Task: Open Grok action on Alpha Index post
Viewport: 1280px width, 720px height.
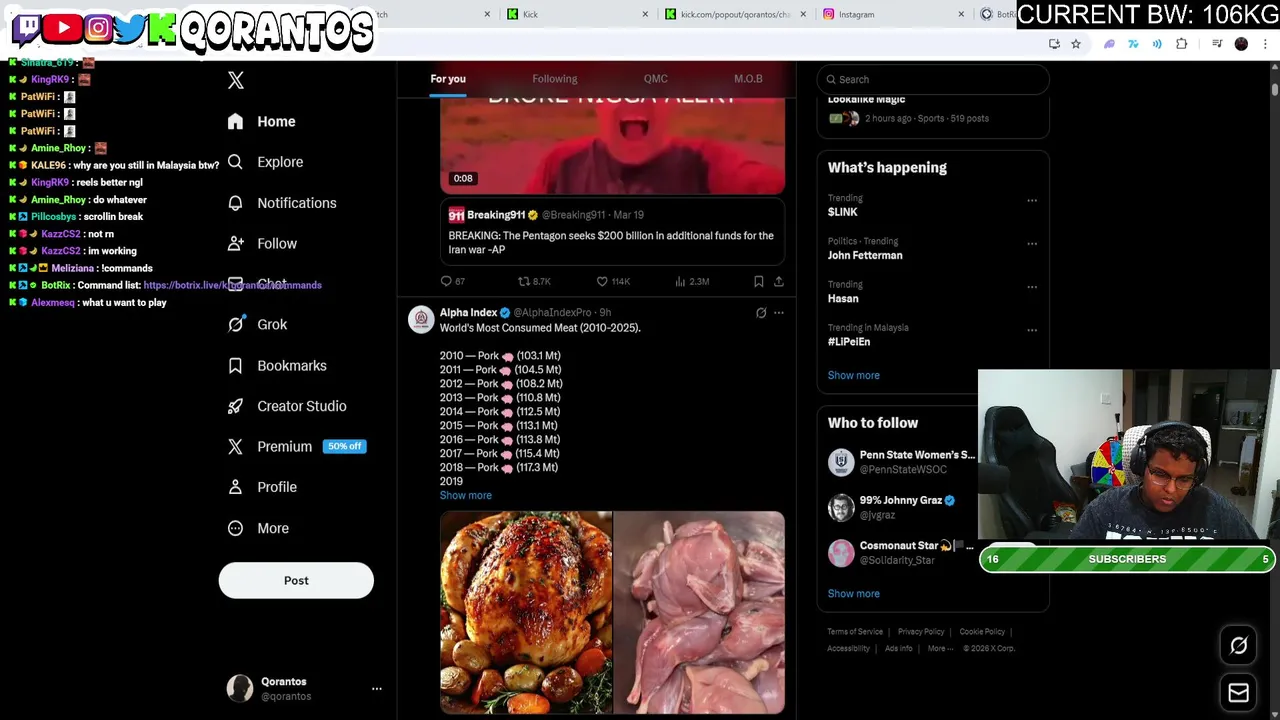Action: click(x=761, y=313)
